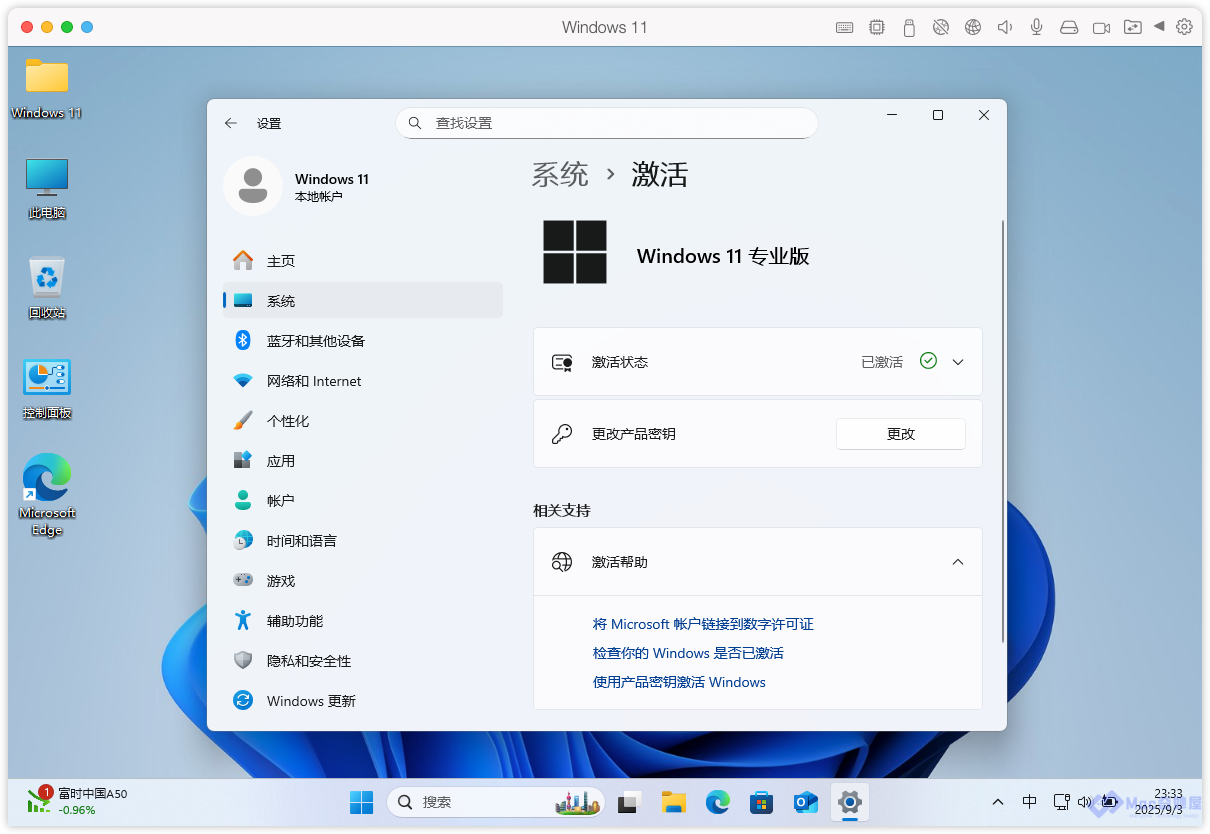Show hidden tray icons chevron
Viewport: 1210px width, 834px height.
coord(998,802)
